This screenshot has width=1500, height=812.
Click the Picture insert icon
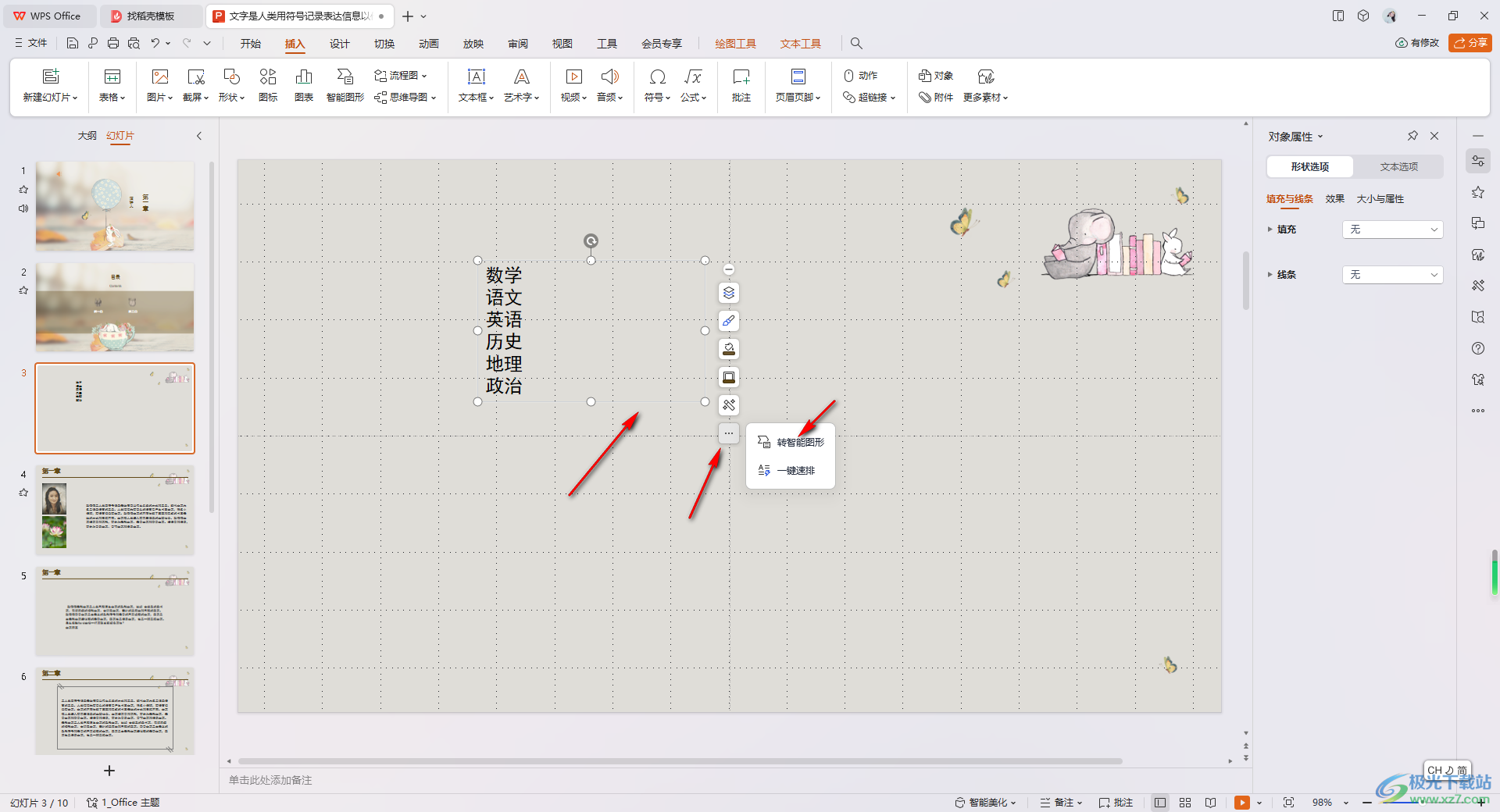pyautogui.click(x=160, y=76)
